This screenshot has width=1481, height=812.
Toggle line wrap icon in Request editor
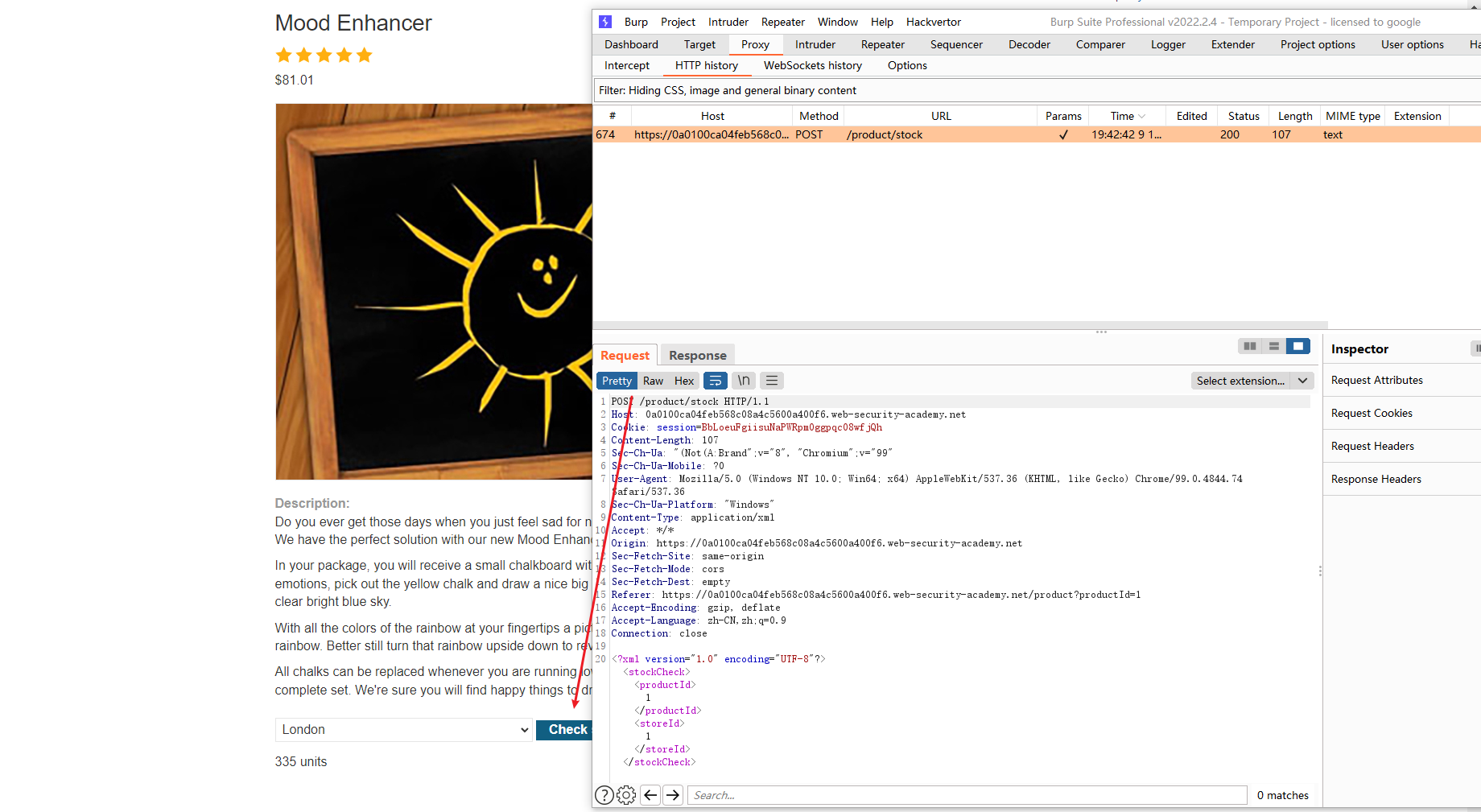(x=716, y=381)
